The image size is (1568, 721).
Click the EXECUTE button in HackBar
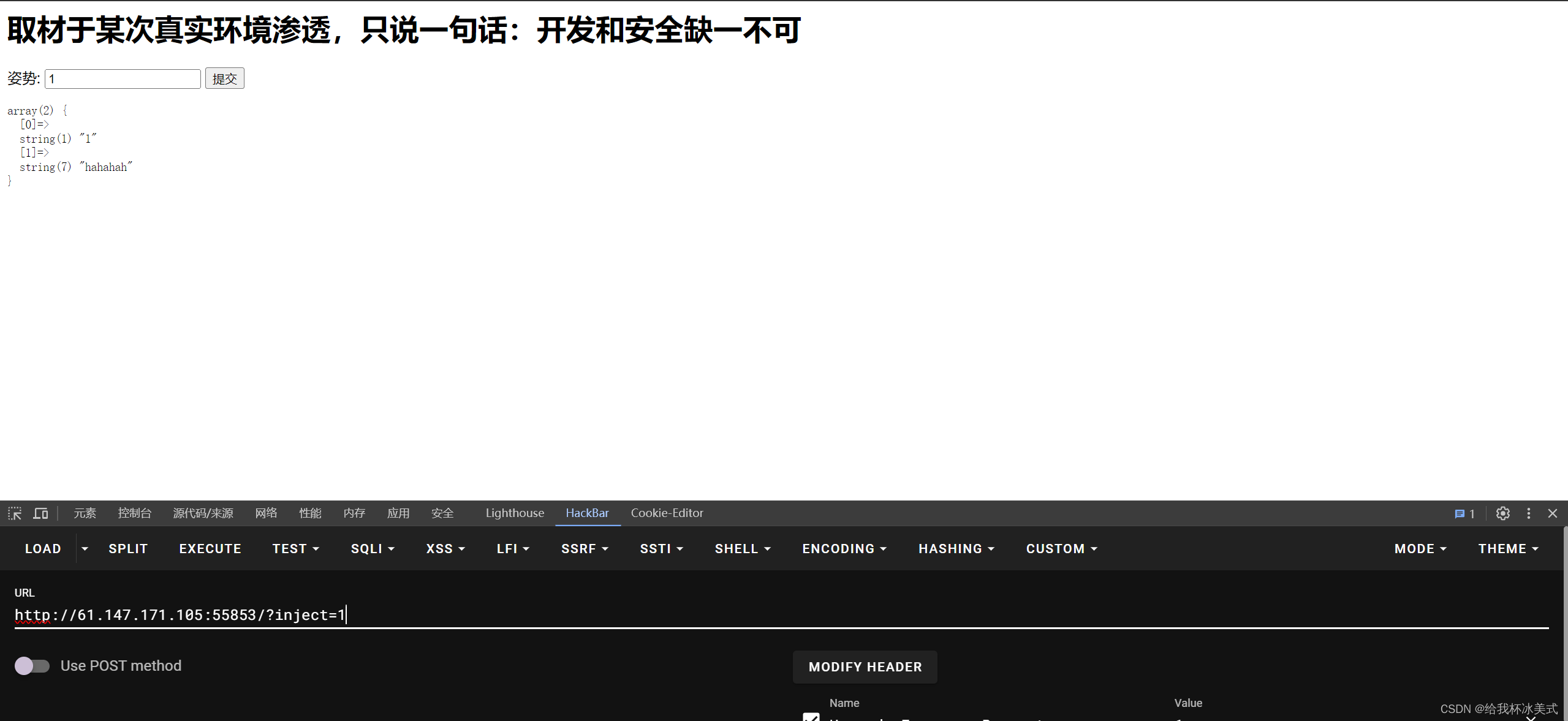coord(210,548)
